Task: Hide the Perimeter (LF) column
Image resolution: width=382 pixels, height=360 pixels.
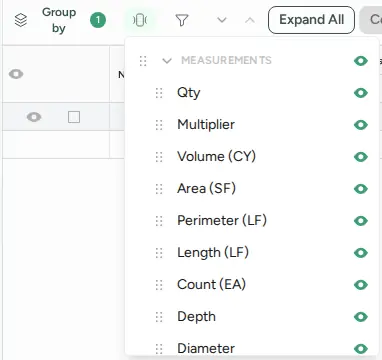Action: [361, 221]
